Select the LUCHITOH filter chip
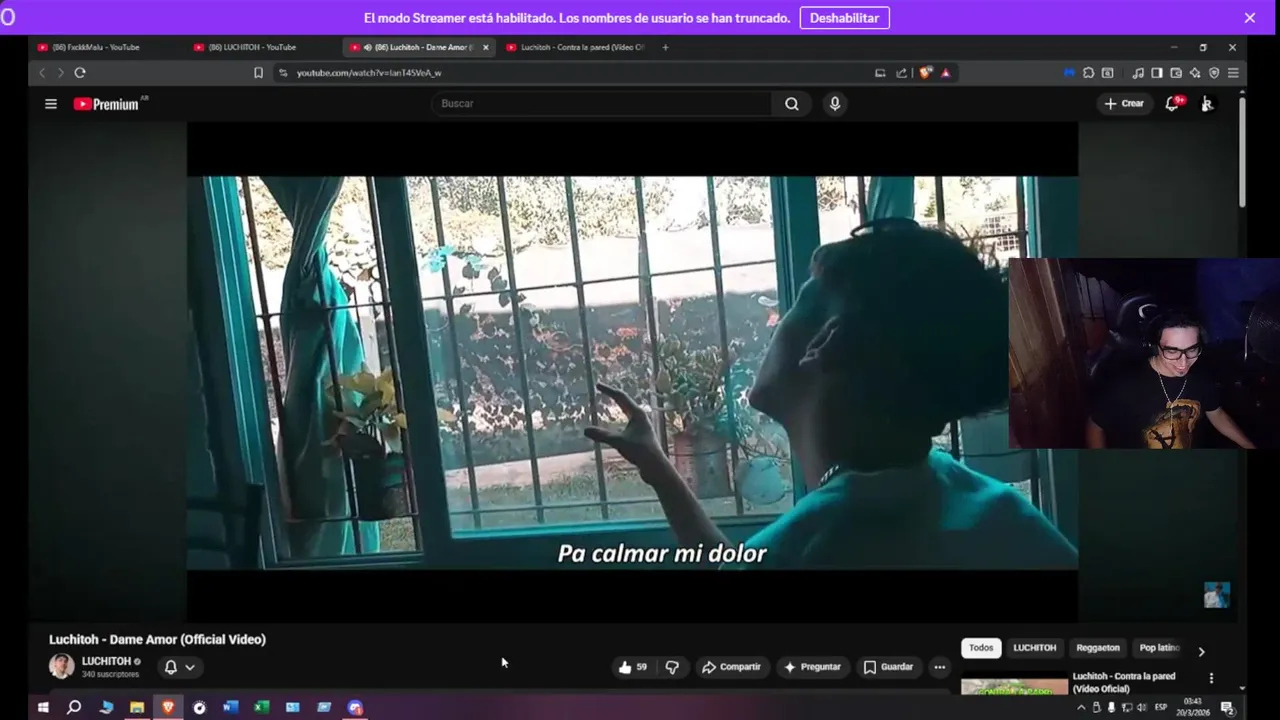This screenshot has width=1280, height=720. [x=1034, y=648]
